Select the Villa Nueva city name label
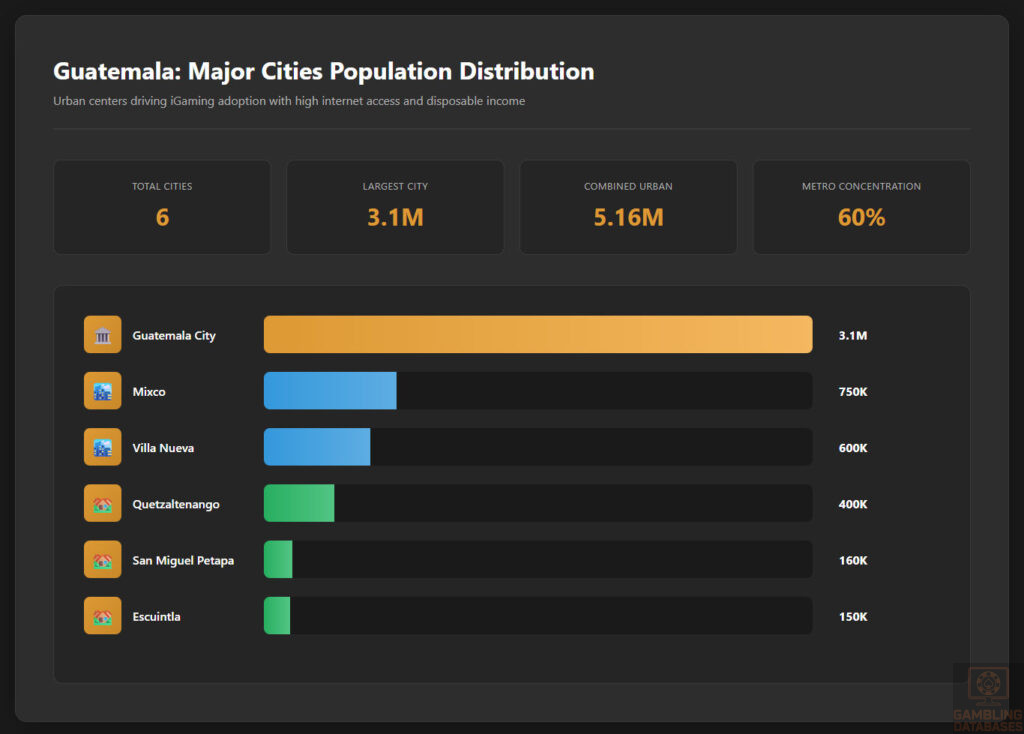The image size is (1024, 734). 162,447
